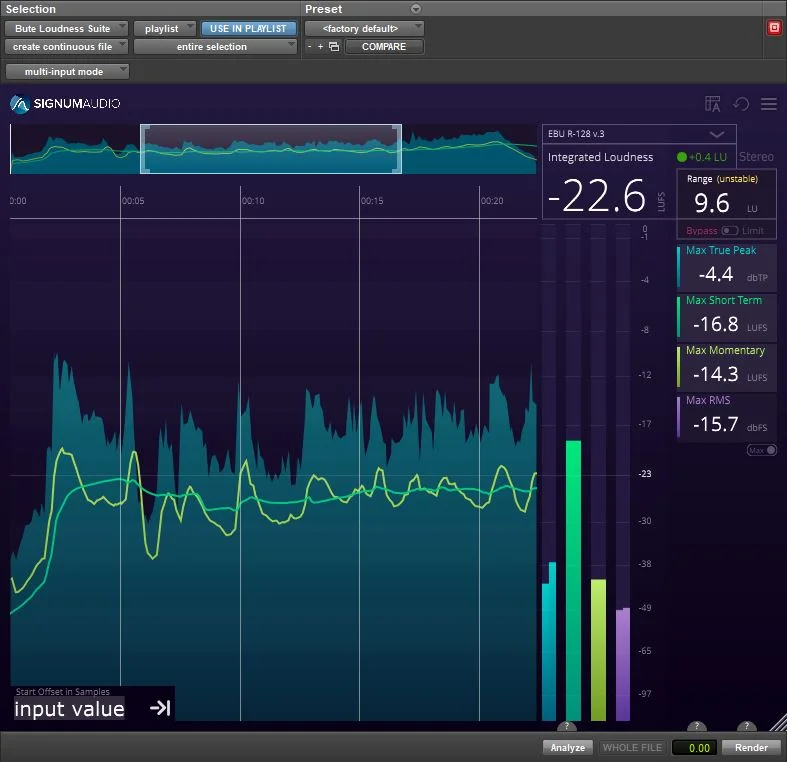
Task: Click the right handle of overview selection
Action: pyautogui.click(x=398, y=149)
